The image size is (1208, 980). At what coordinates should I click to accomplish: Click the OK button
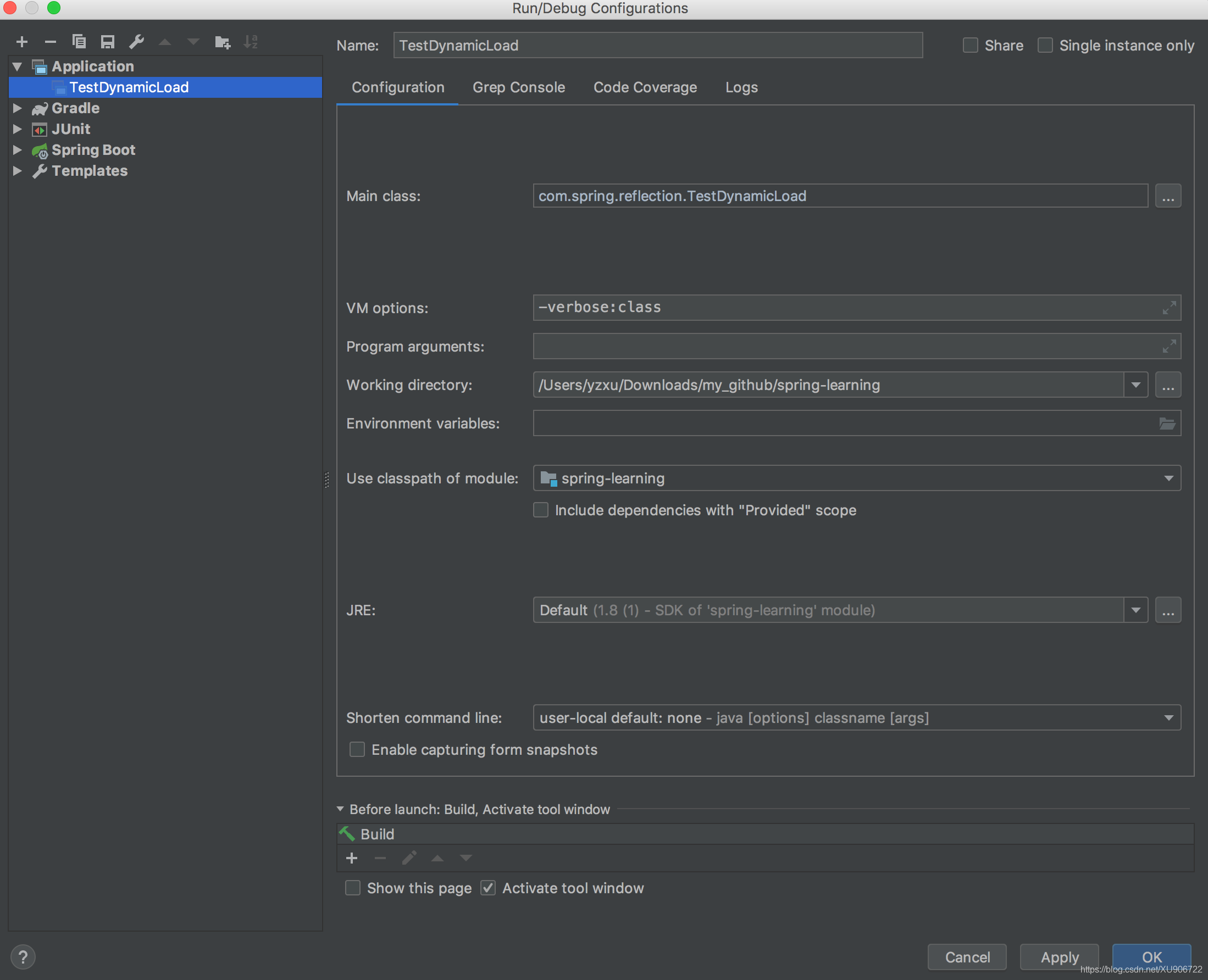1151,957
